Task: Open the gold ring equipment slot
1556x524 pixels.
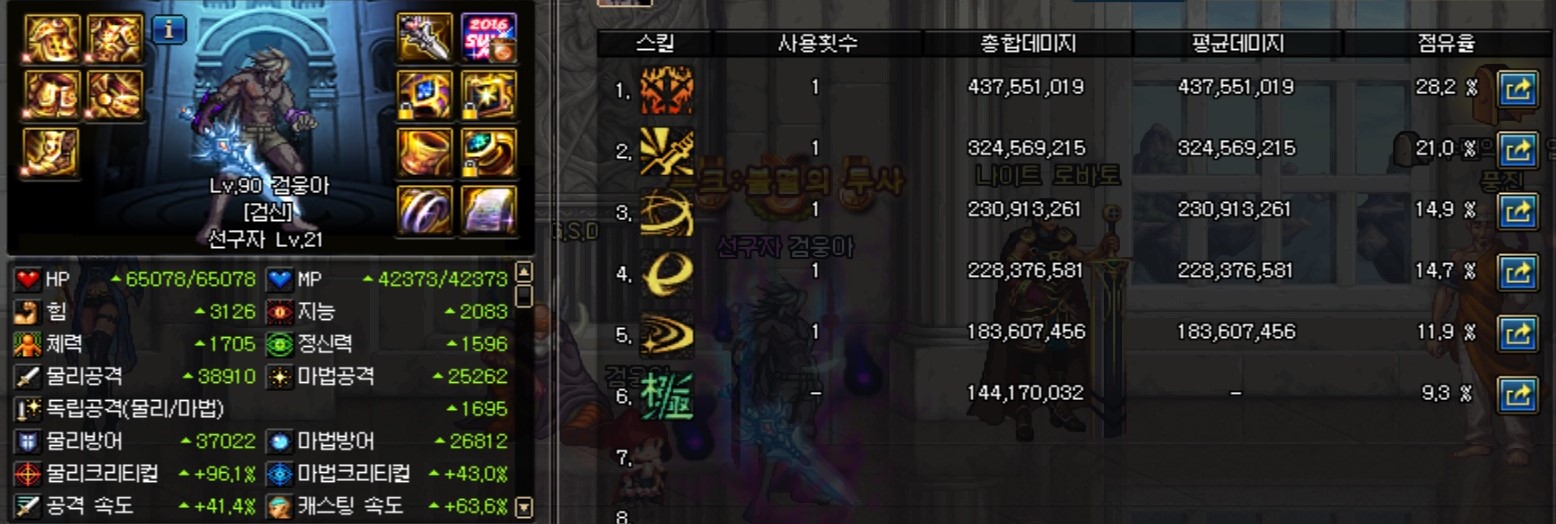Action: click(x=488, y=152)
